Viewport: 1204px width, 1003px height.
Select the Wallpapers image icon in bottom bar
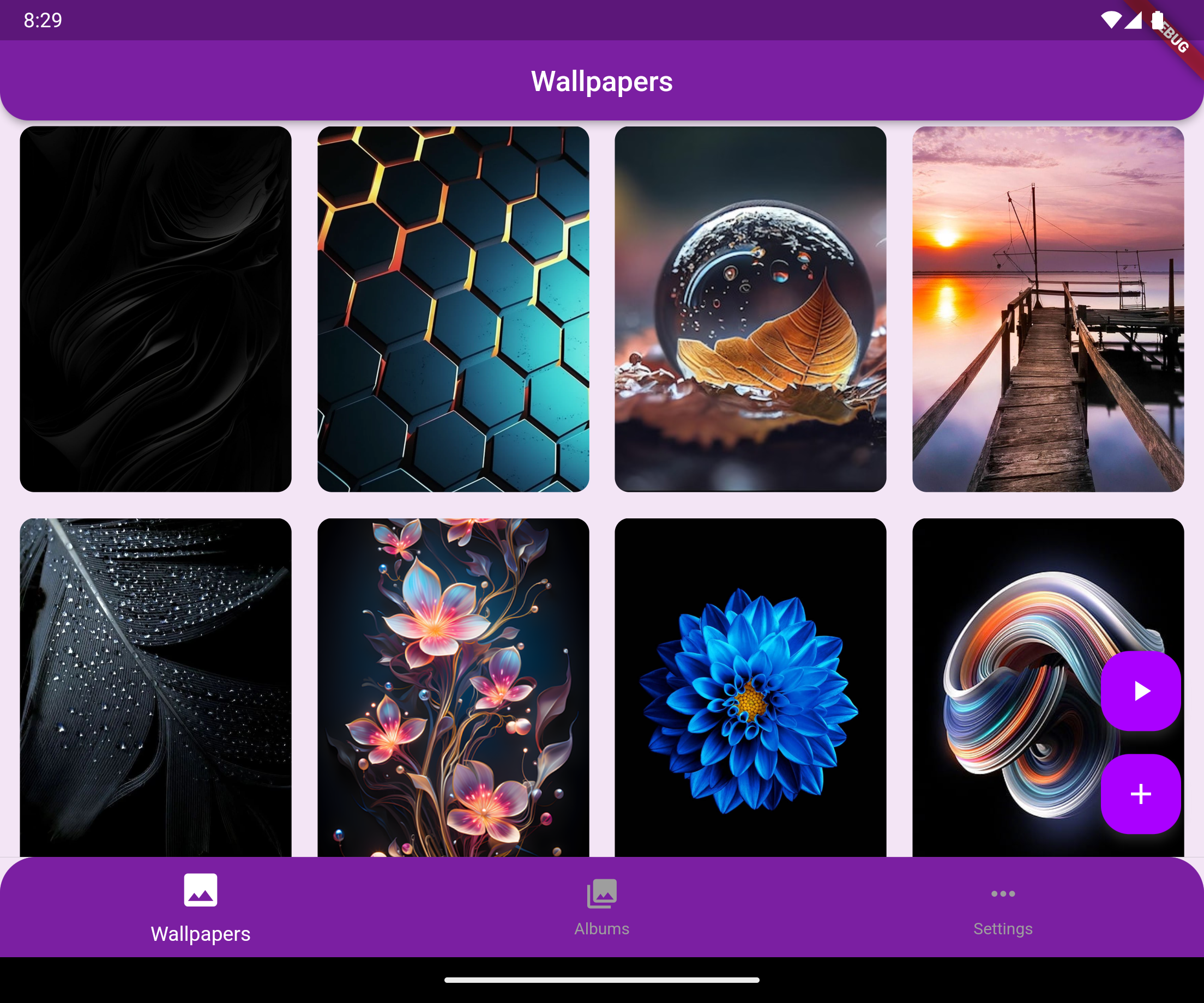pos(200,890)
